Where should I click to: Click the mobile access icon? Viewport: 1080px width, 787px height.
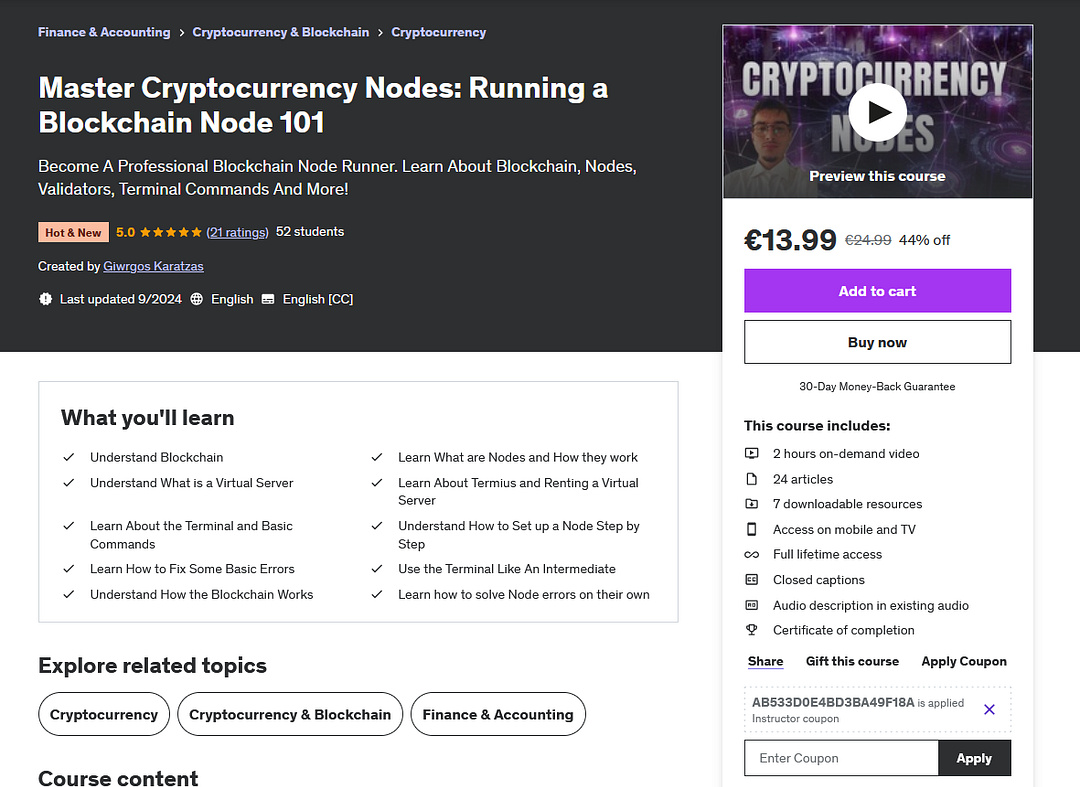pos(751,529)
